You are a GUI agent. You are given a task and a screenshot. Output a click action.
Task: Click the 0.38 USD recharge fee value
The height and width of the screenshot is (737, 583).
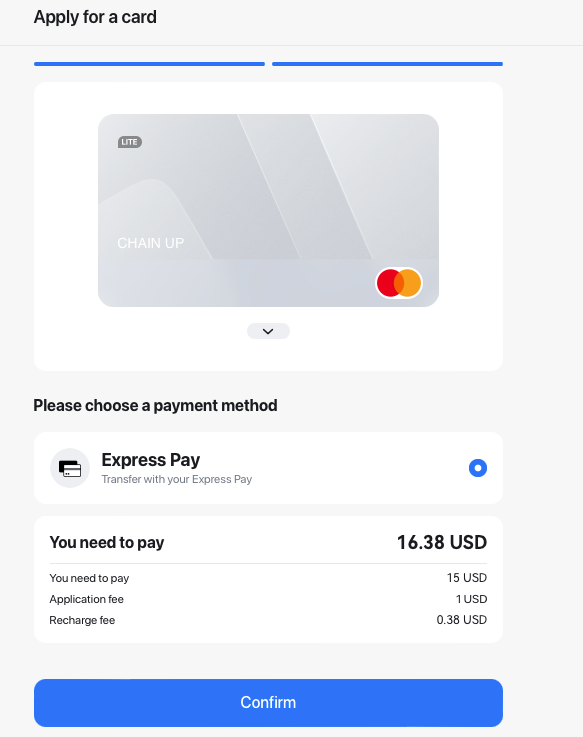coord(462,620)
